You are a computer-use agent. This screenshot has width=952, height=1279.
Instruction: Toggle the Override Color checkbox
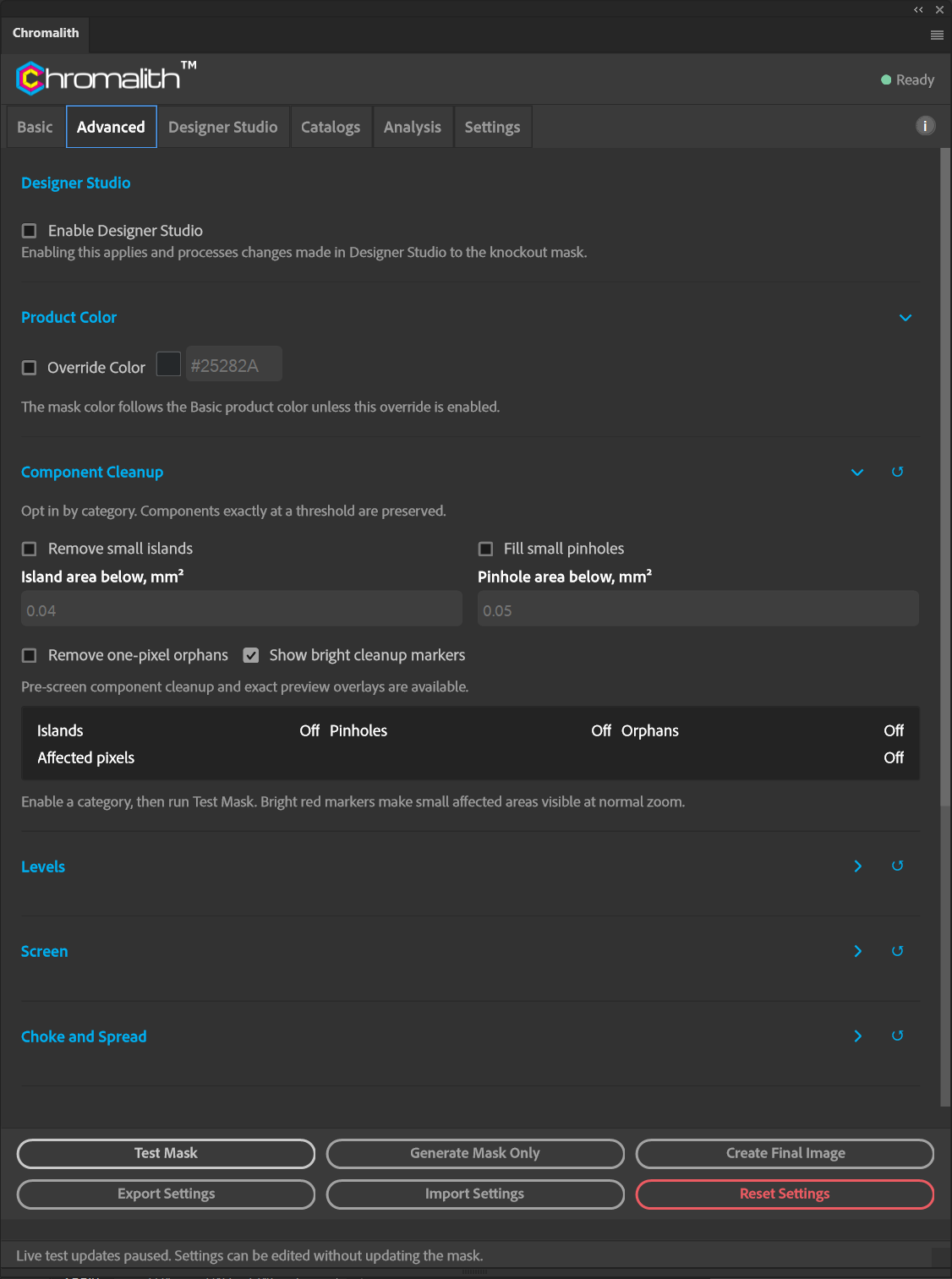(x=30, y=368)
